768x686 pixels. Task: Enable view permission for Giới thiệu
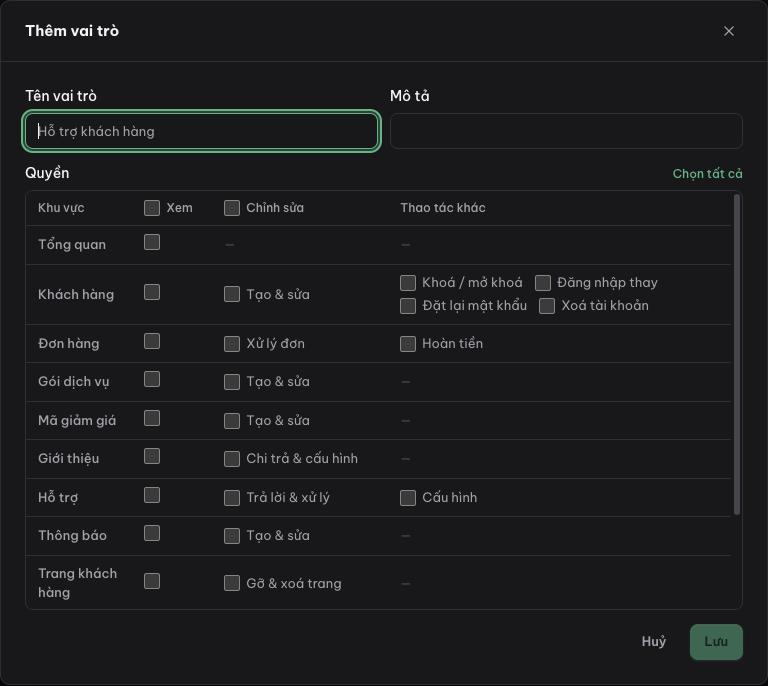pos(152,456)
